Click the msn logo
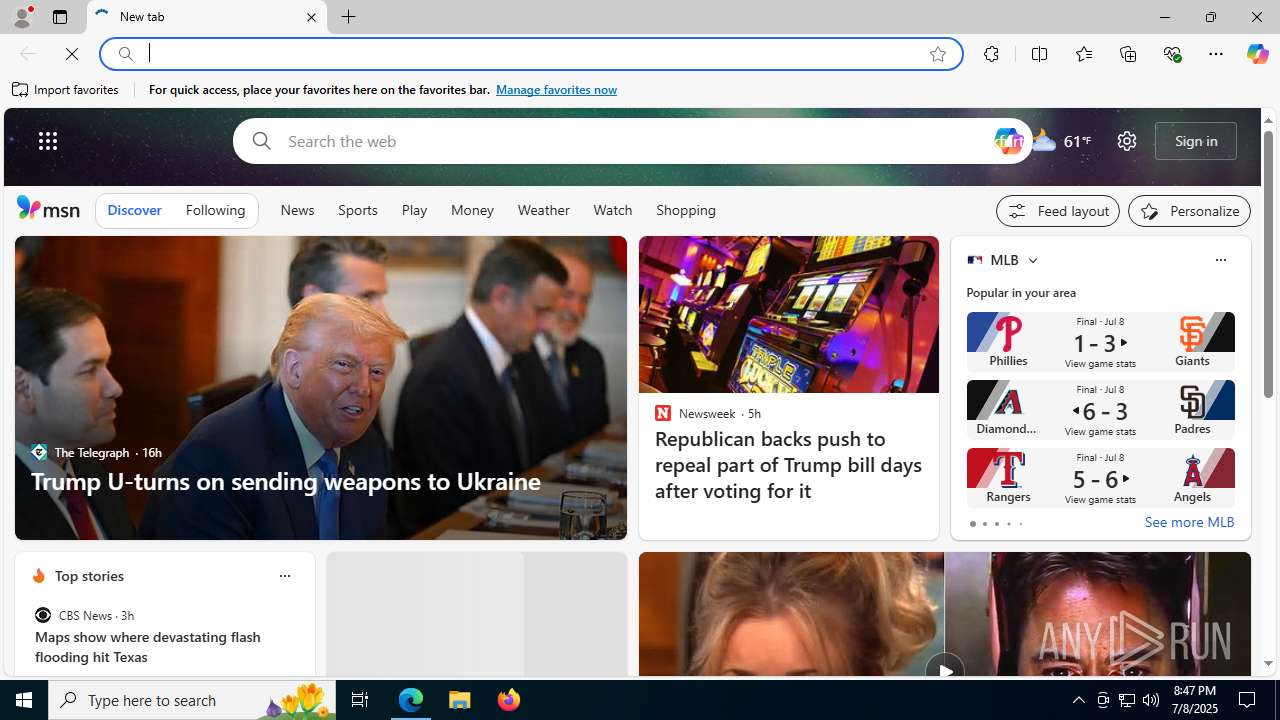Screen dimensions: 1280x720 click(48, 208)
